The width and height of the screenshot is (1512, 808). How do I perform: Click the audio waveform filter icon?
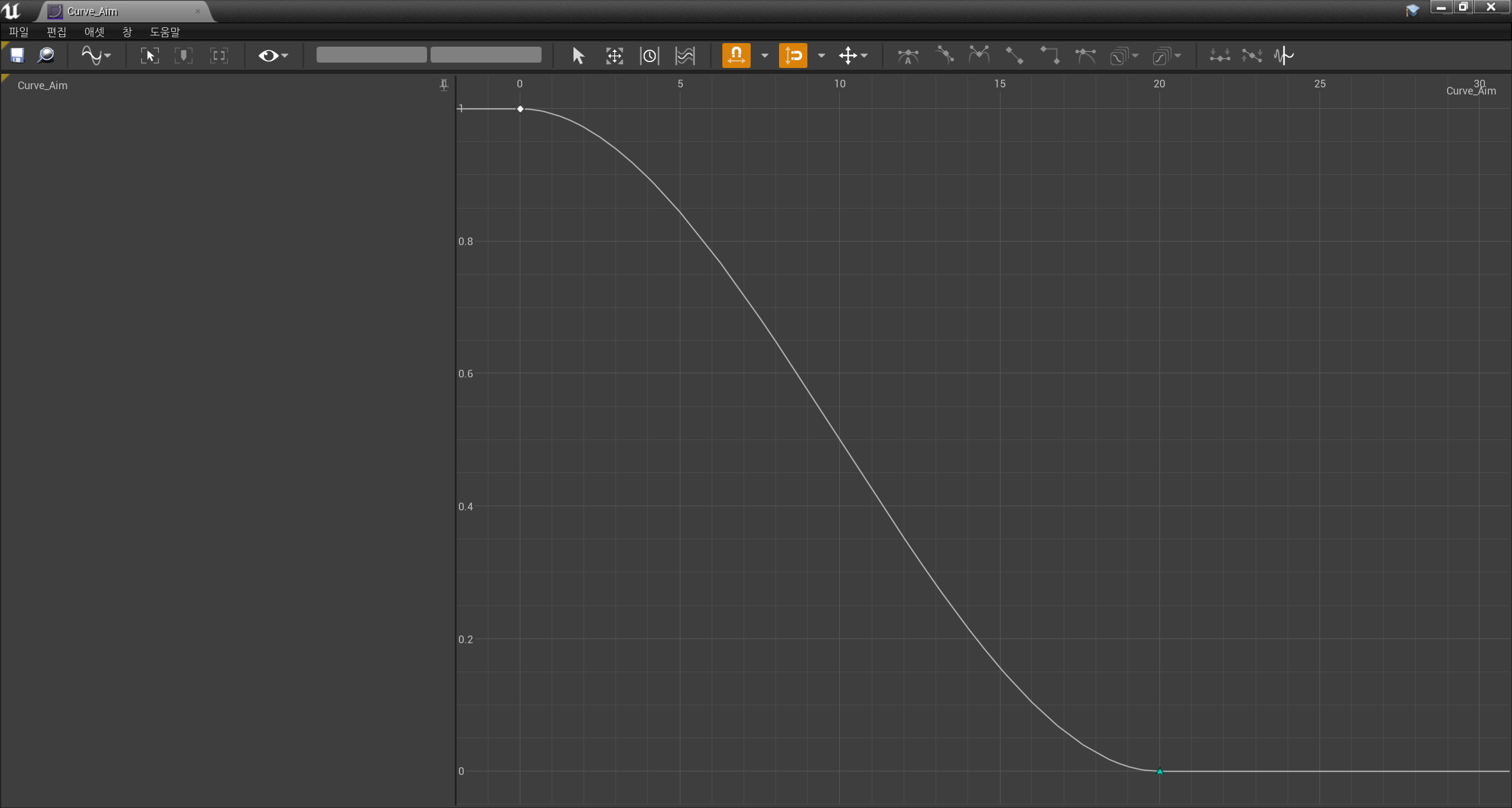[x=1283, y=56]
